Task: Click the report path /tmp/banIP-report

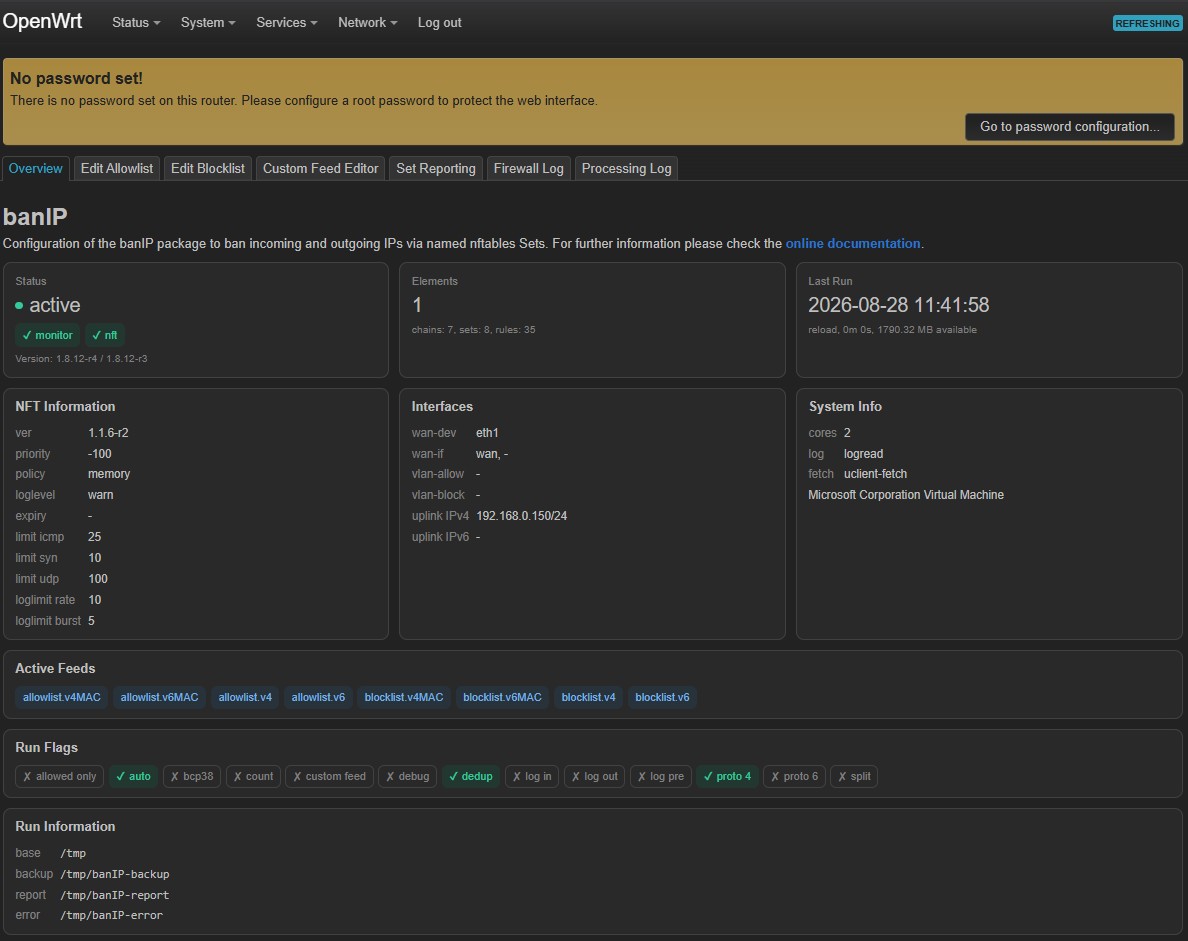Action: tap(114, 895)
